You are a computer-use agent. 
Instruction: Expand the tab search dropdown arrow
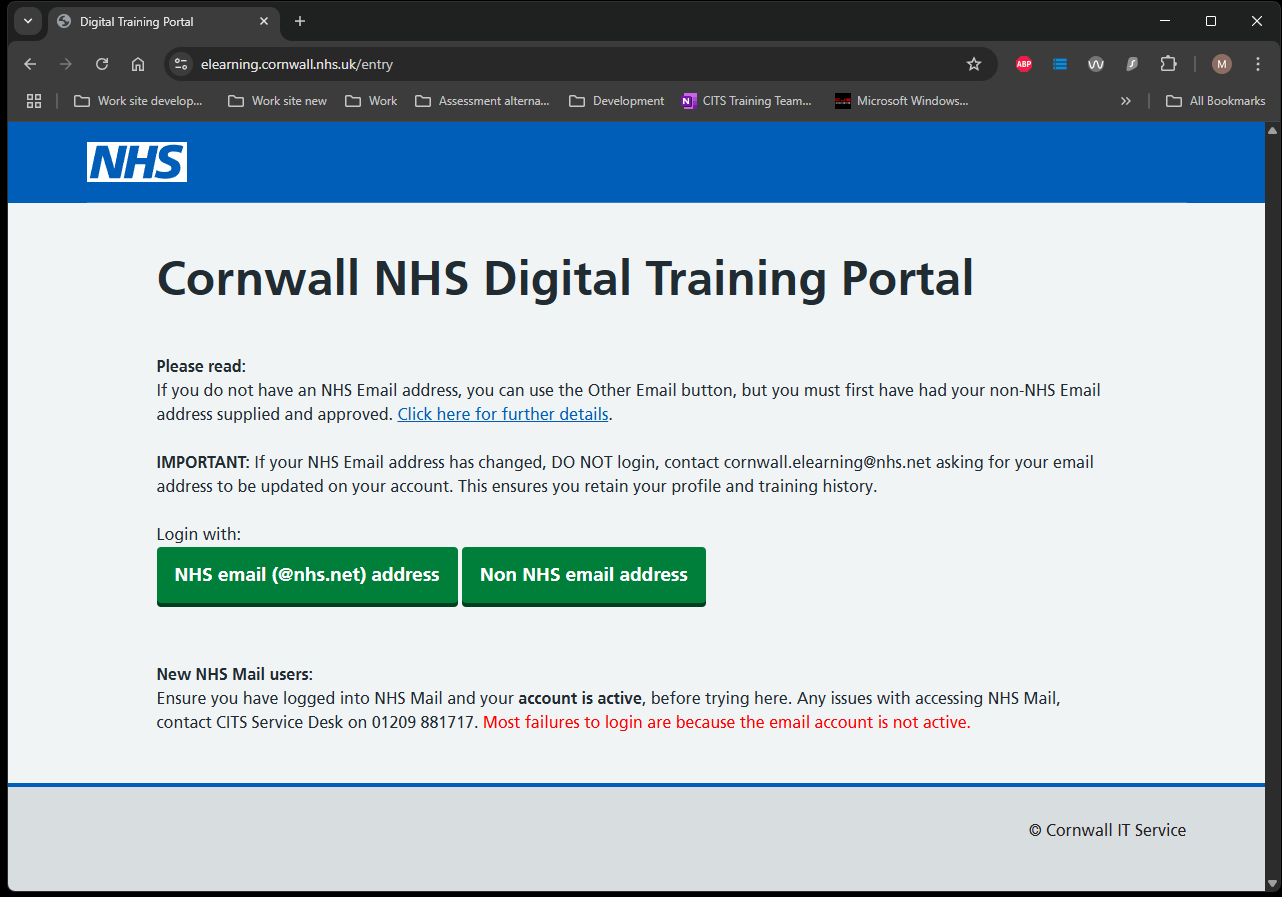point(27,20)
